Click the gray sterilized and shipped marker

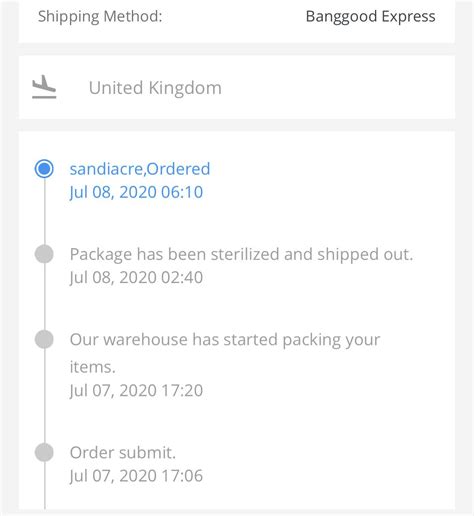click(44, 254)
